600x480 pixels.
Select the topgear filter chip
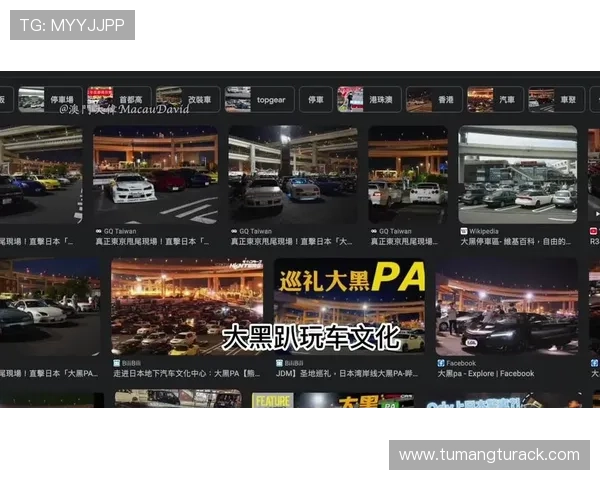coord(259,100)
